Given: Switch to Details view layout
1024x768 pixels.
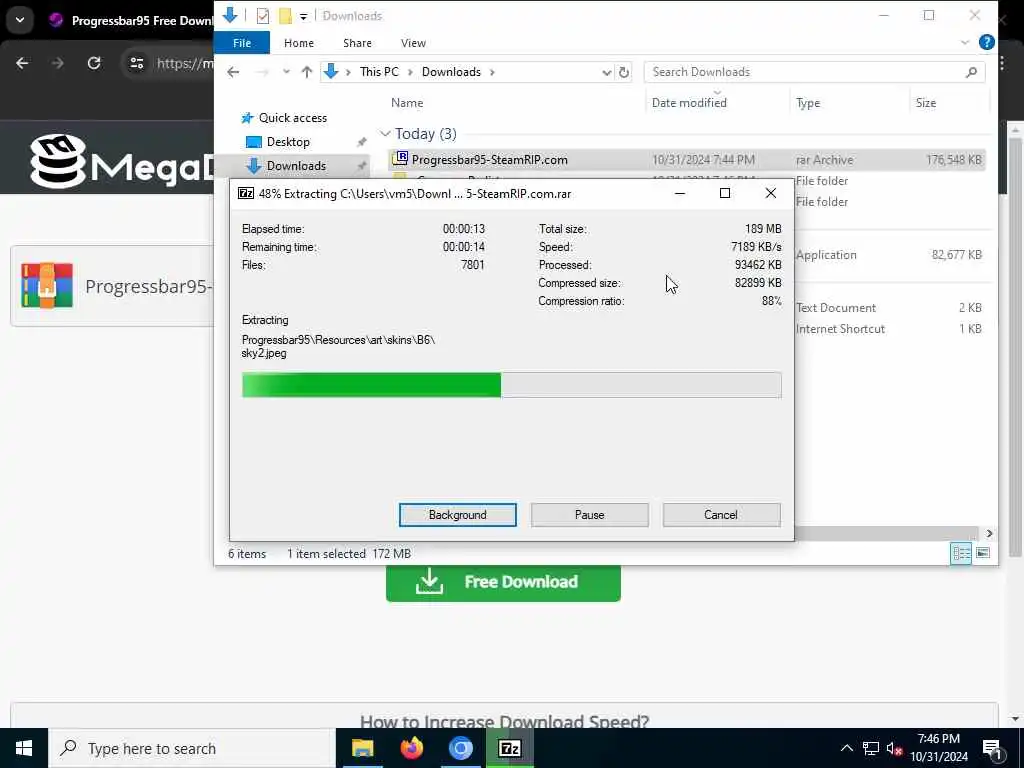Looking at the screenshot, I should click(x=961, y=553).
